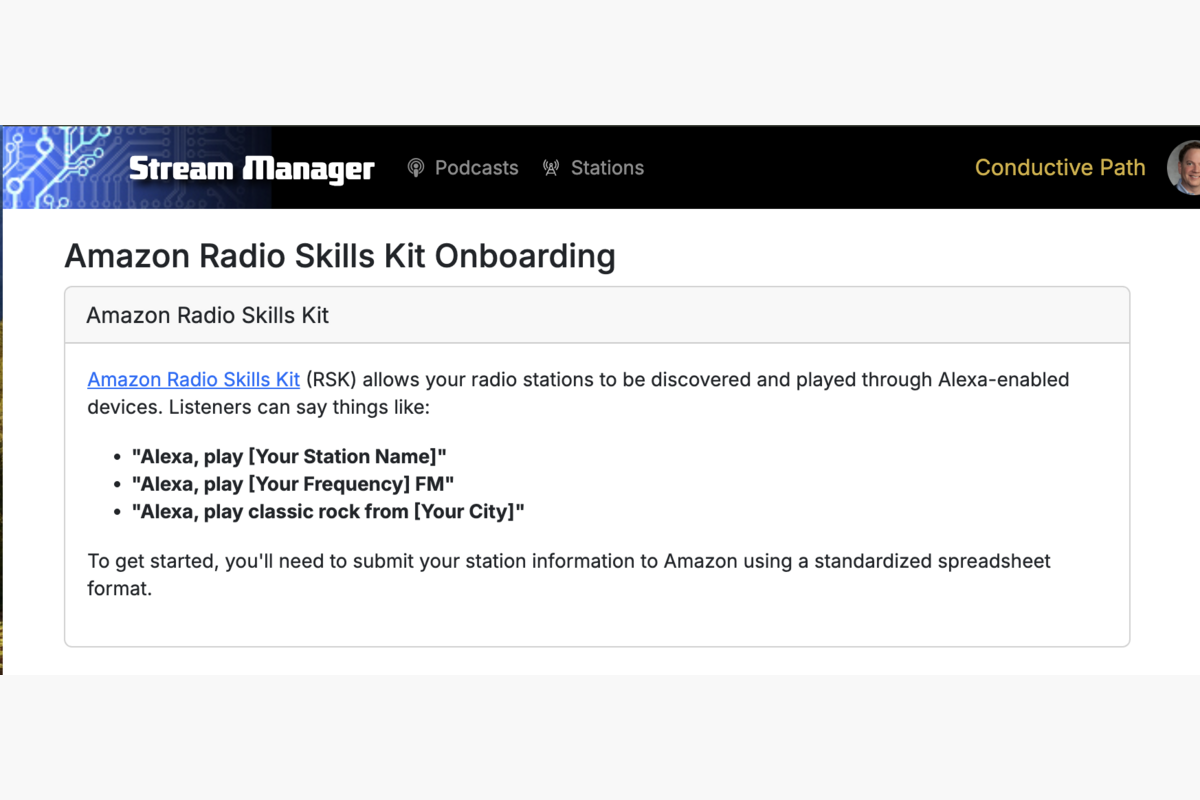1200x800 pixels.
Task: Click the Stream Manager brand wordmark
Action: tap(251, 168)
